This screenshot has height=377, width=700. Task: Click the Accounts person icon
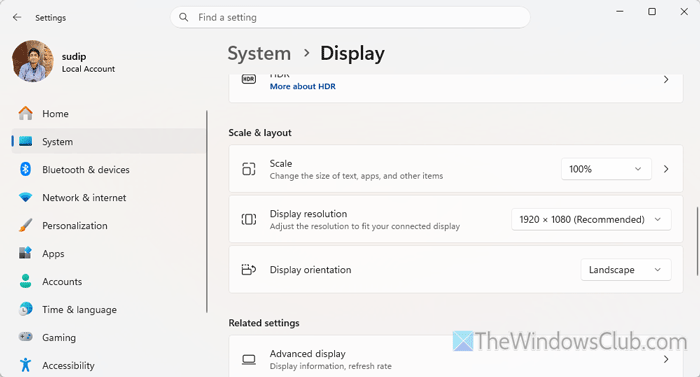(25, 281)
